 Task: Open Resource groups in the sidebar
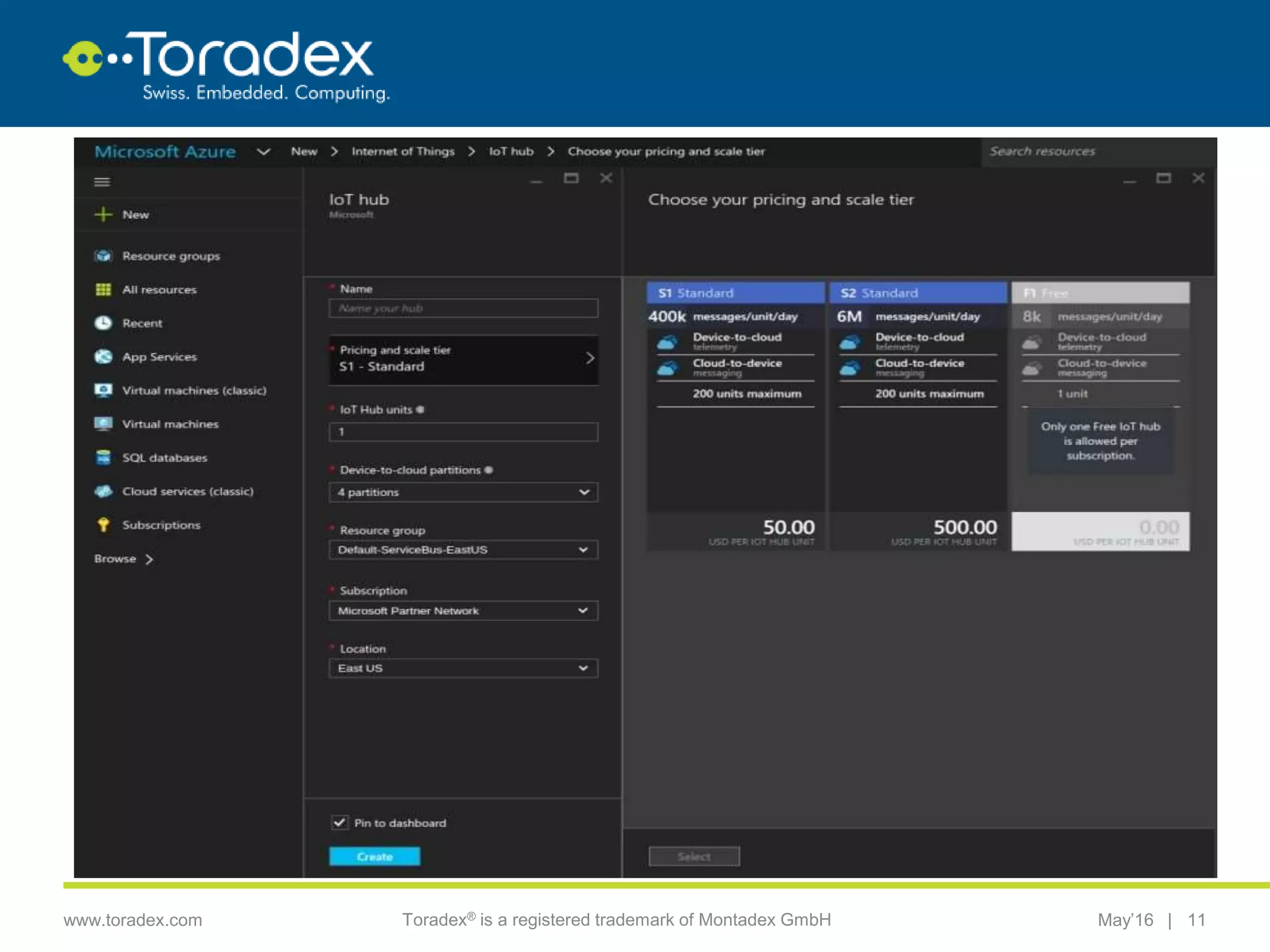[171, 256]
